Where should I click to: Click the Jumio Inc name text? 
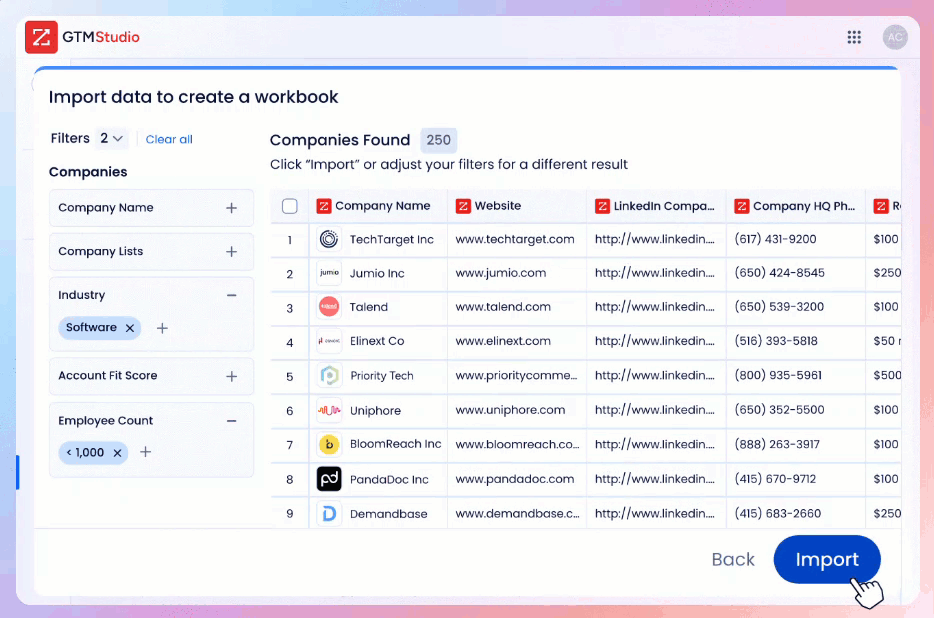376,273
